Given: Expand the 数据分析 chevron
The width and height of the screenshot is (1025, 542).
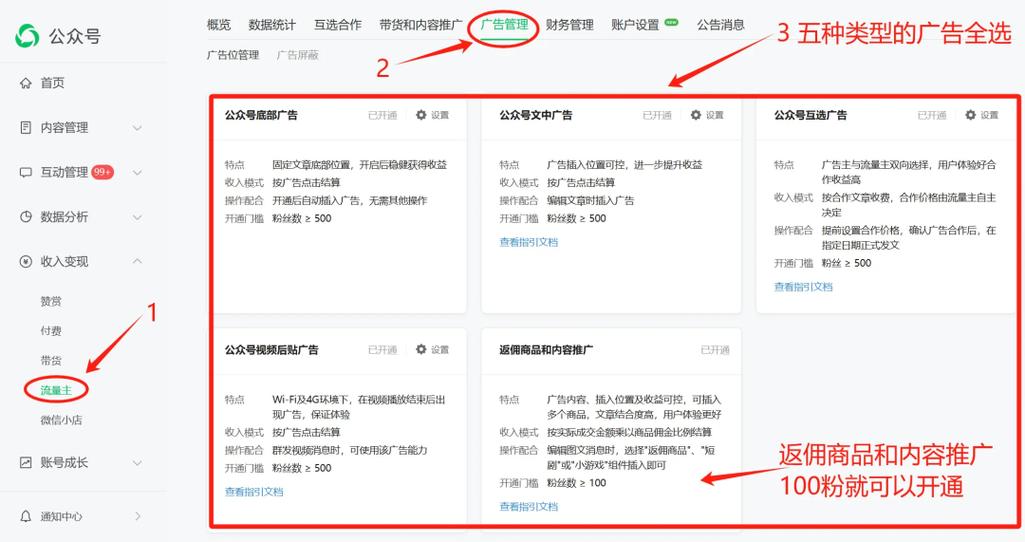Looking at the screenshot, I should 137,217.
